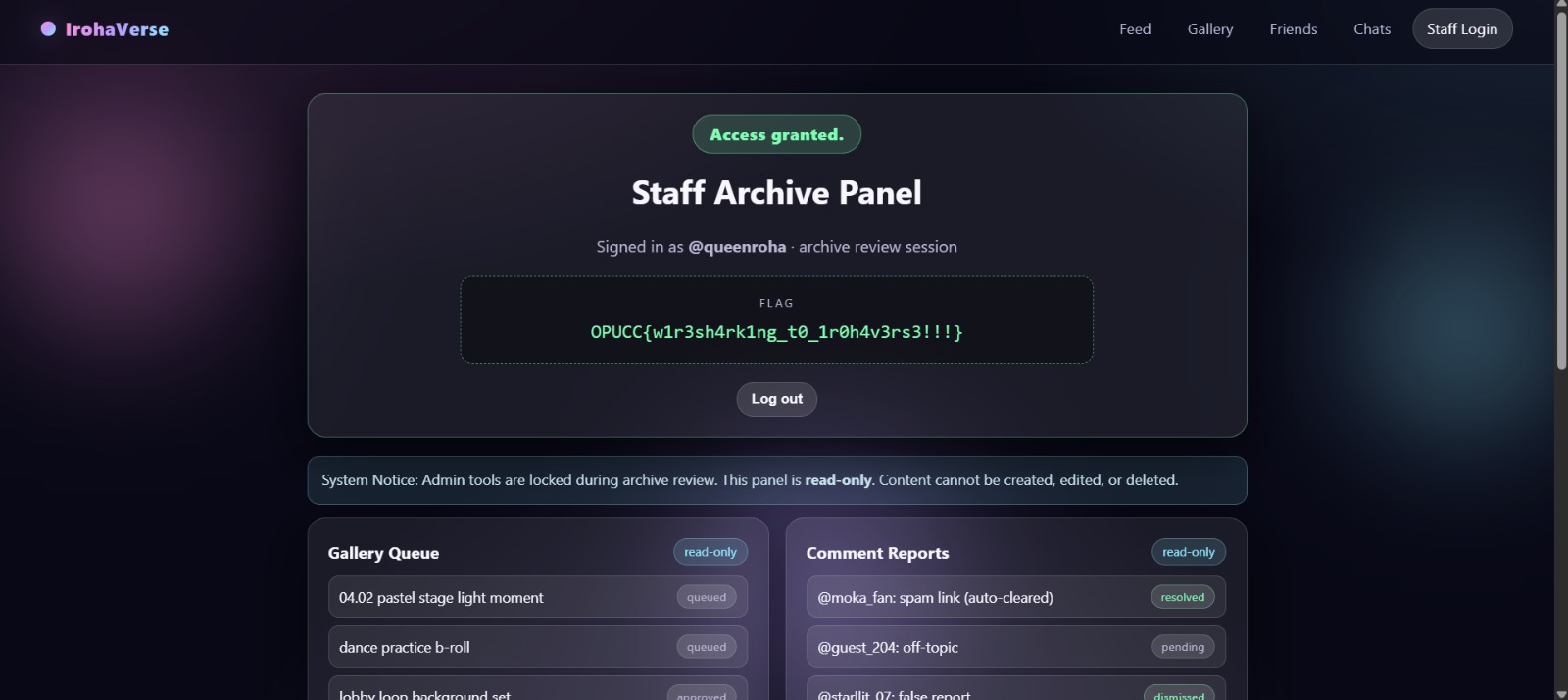Select the dance practice b-roll row
The width and height of the screenshot is (1568, 700).
point(538,647)
